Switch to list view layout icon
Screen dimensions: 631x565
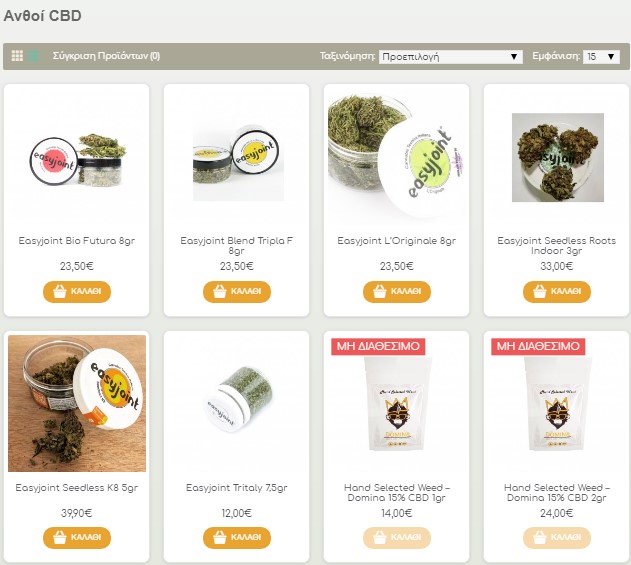(x=33, y=56)
